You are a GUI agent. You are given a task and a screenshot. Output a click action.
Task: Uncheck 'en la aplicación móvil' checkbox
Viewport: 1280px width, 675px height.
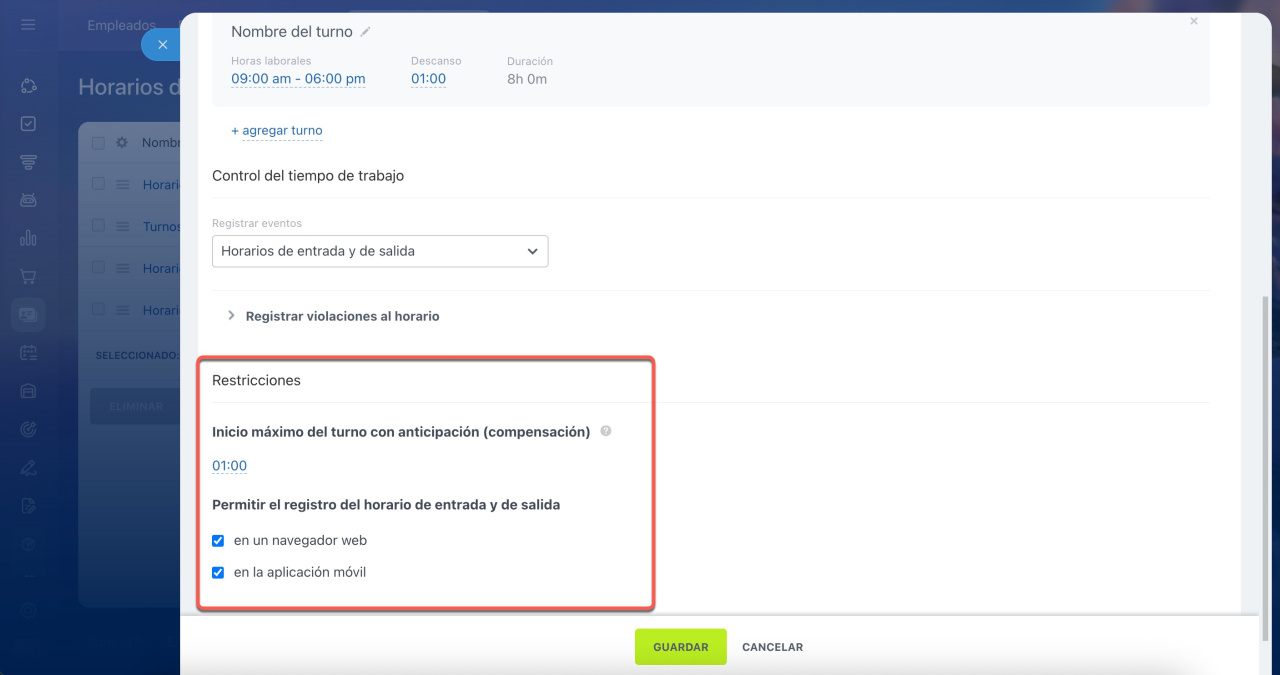coord(218,573)
